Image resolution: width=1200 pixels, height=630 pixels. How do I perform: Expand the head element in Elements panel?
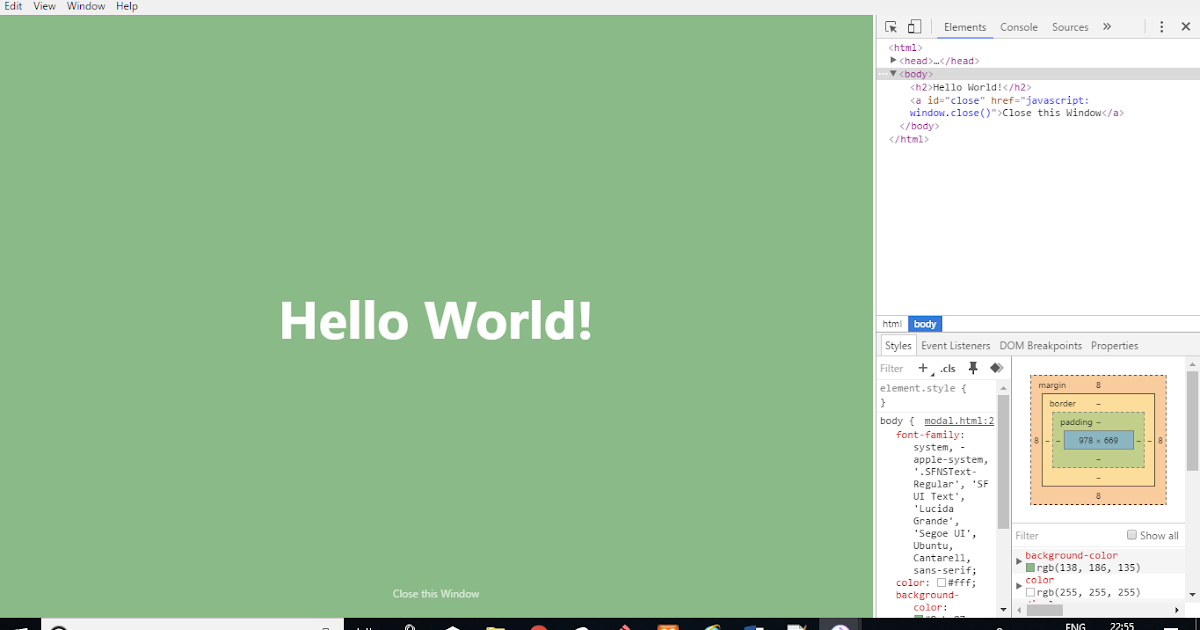click(x=893, y=60)
